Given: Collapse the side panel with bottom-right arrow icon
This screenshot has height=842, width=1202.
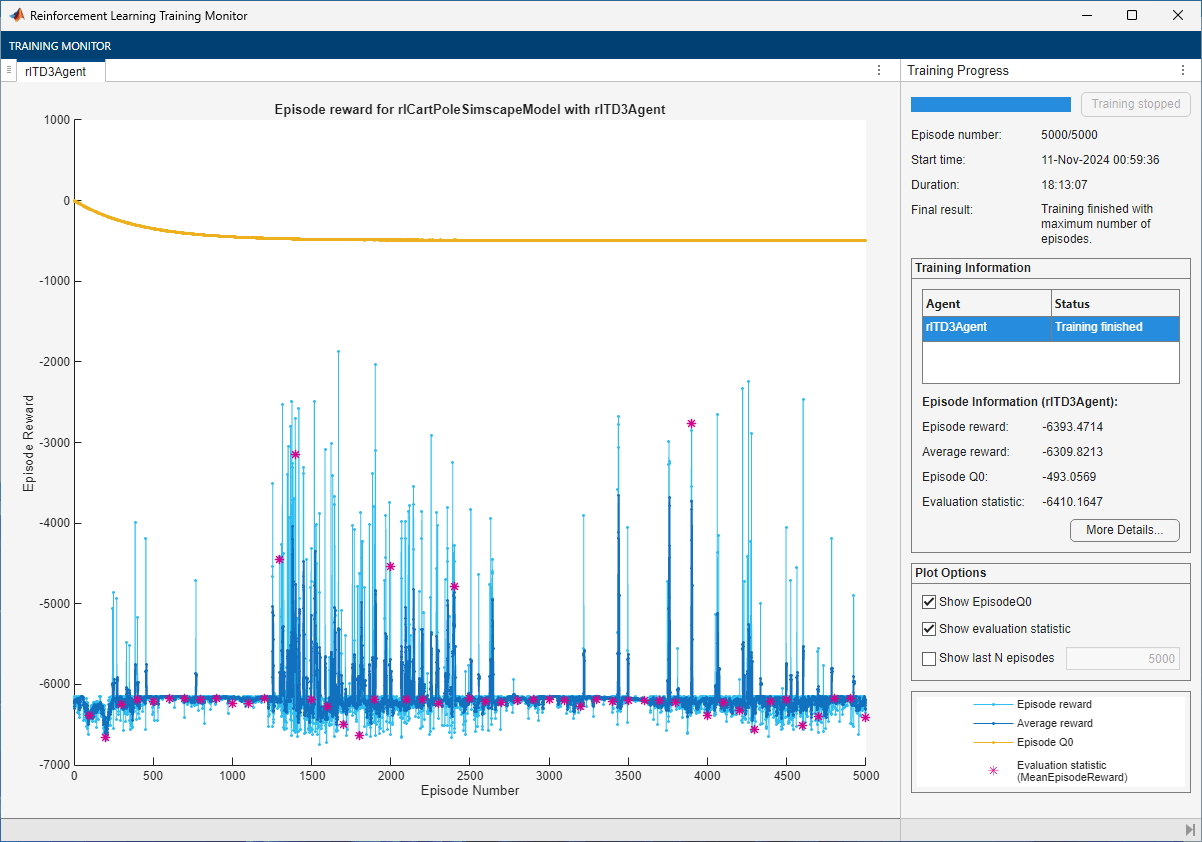Looking at the screenshot, I should pyautogui.click(x=1189, y=830).
